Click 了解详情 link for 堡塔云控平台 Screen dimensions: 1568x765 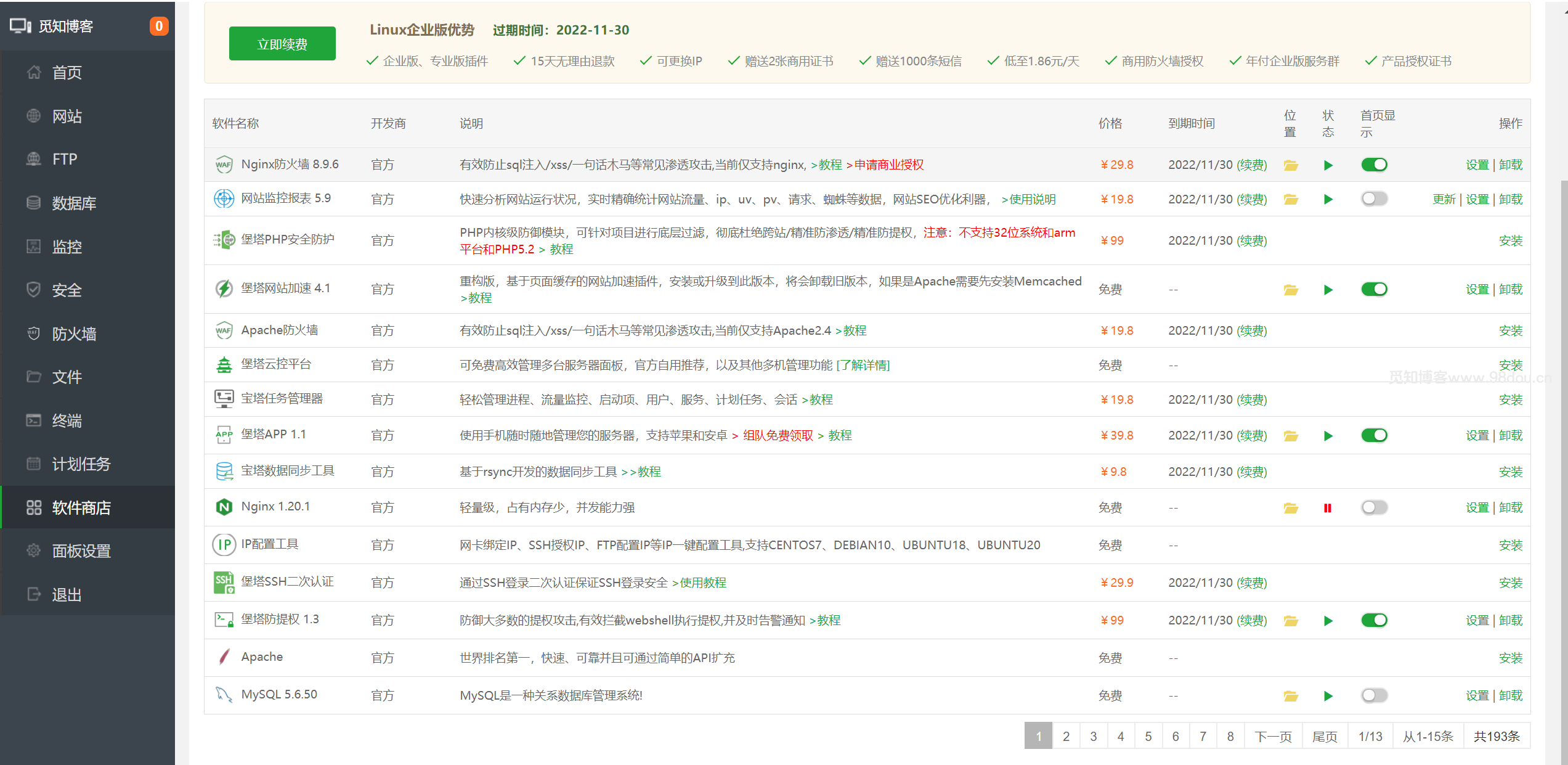click(x=863, y=365)
